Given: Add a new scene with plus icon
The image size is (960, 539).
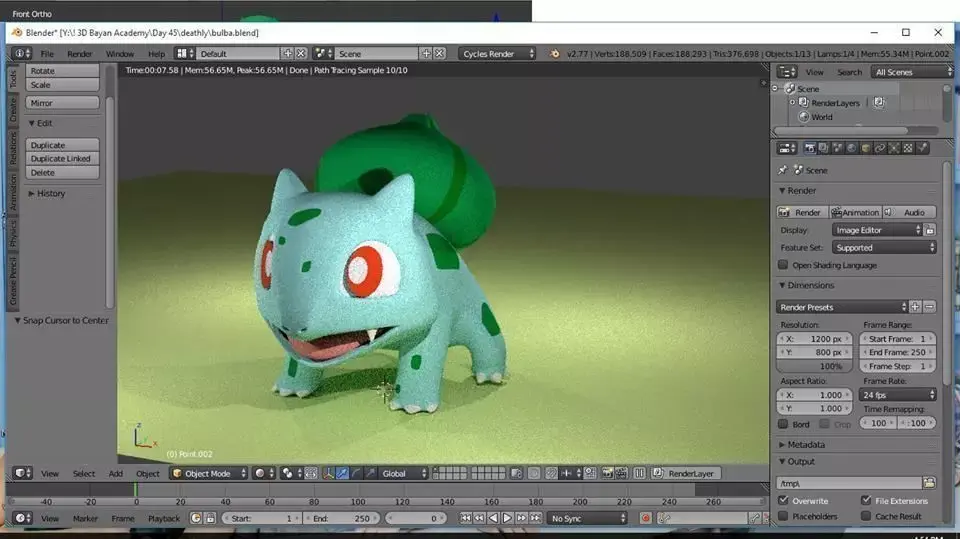Looking at the screenshot, I should (x=426, y=54).
